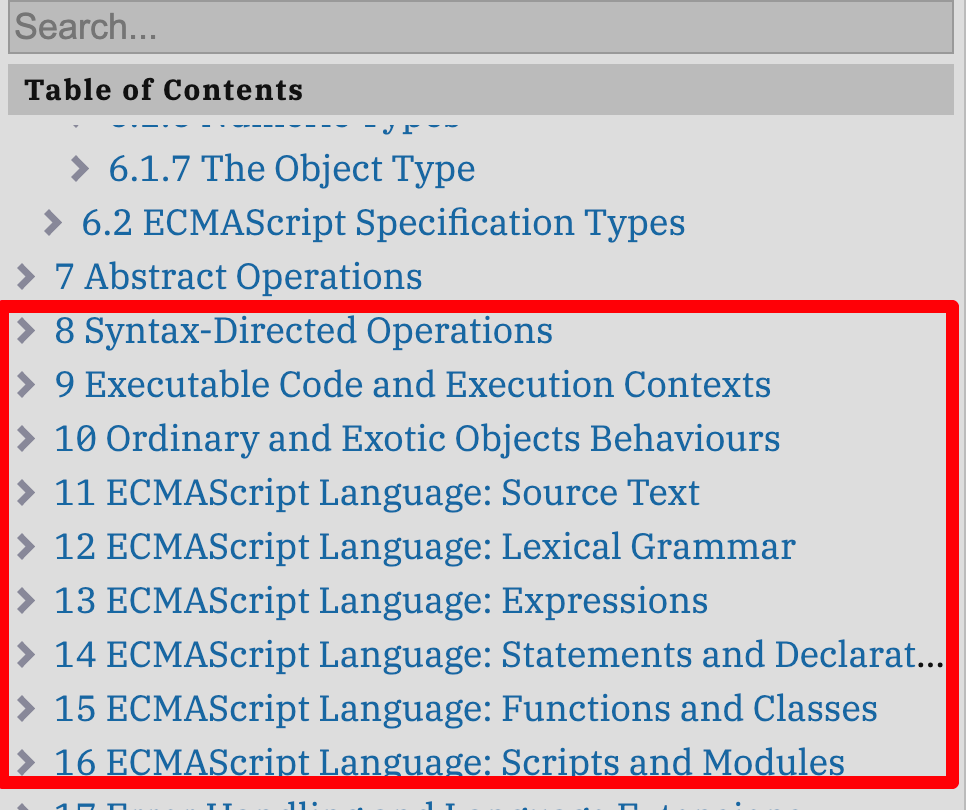Go to 7 Abstract Operations
The image size is (966, 810).
238,277
